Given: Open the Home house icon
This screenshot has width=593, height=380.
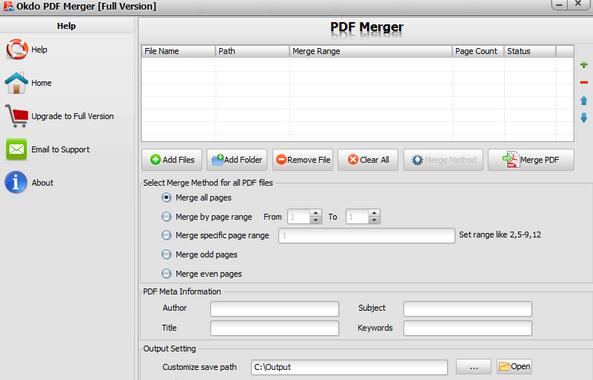Looking at the screenshot, I should [x=16, y=83].
